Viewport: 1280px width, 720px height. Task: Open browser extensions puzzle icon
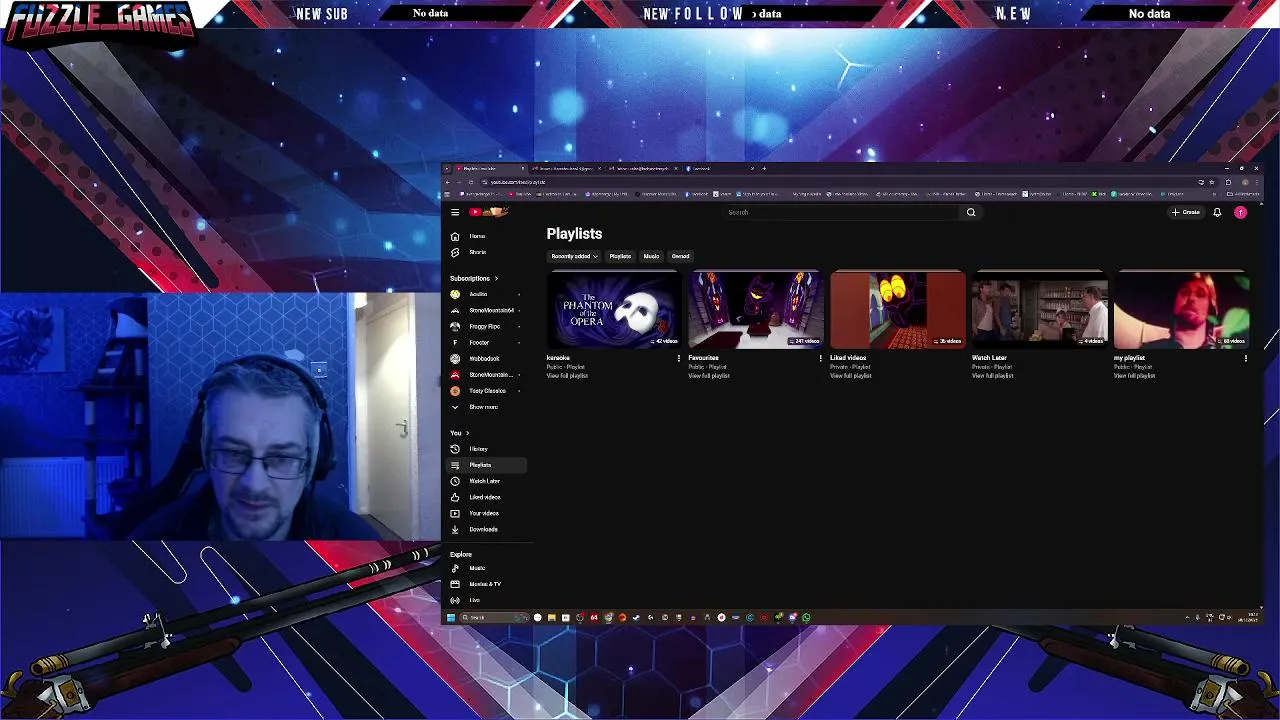(x=1228, y=182)
